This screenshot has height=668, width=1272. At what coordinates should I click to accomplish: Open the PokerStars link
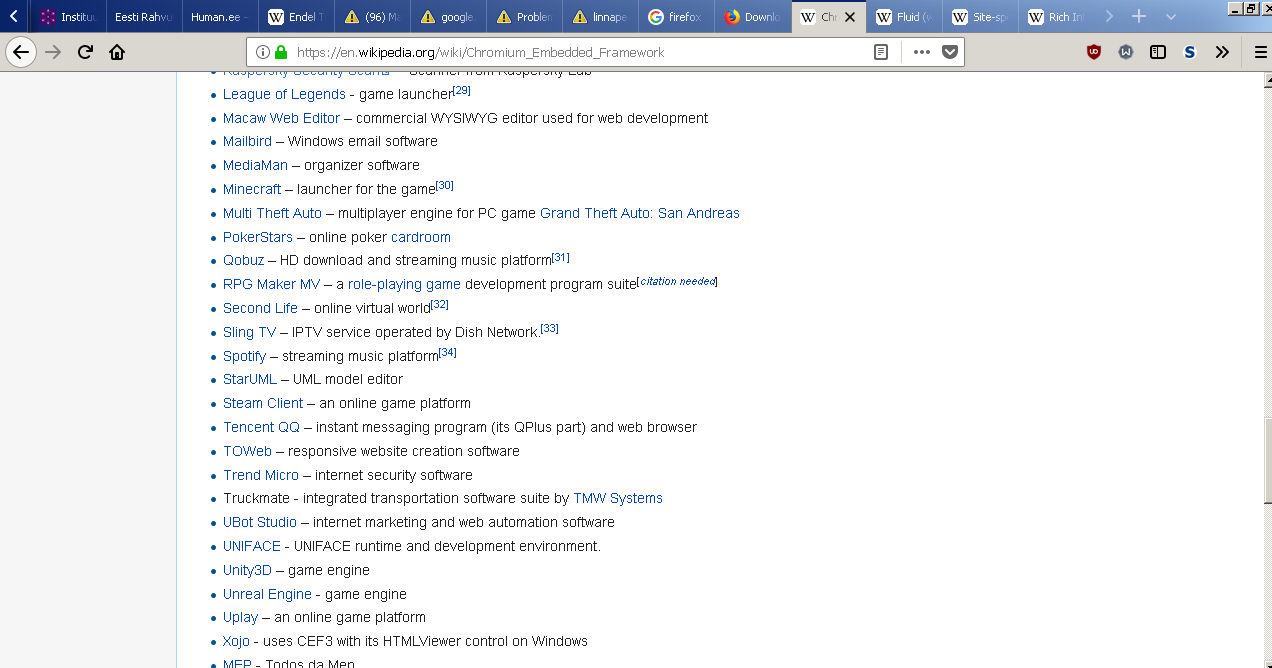[258, 237]
